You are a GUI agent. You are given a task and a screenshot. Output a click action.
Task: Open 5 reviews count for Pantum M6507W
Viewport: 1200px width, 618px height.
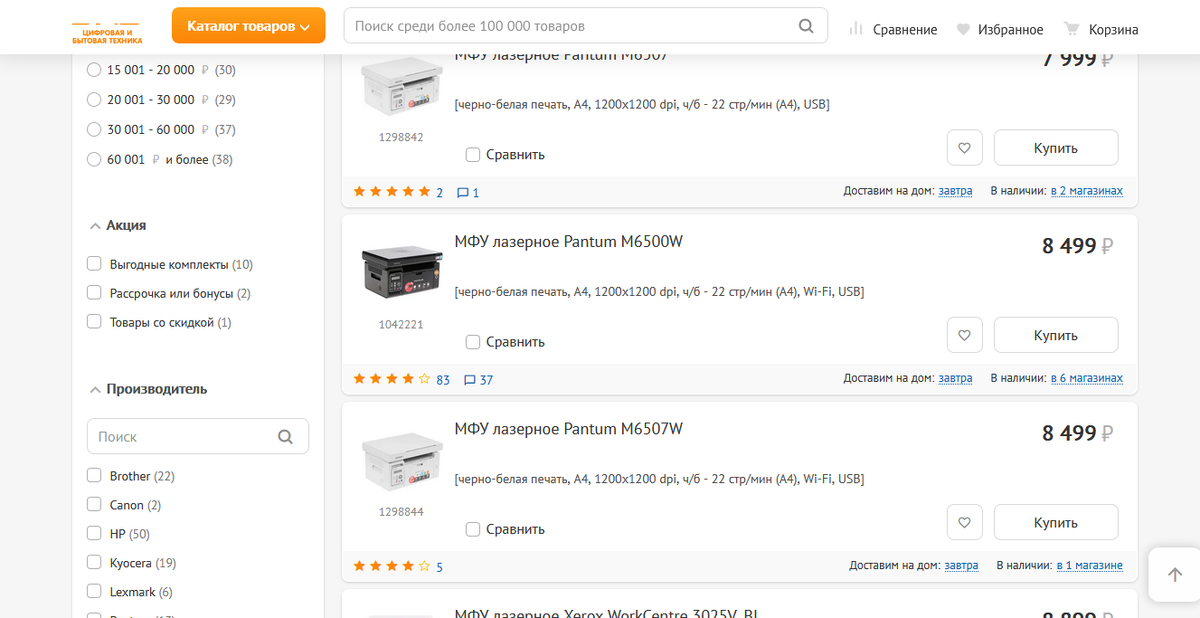[x=439, y=567]
